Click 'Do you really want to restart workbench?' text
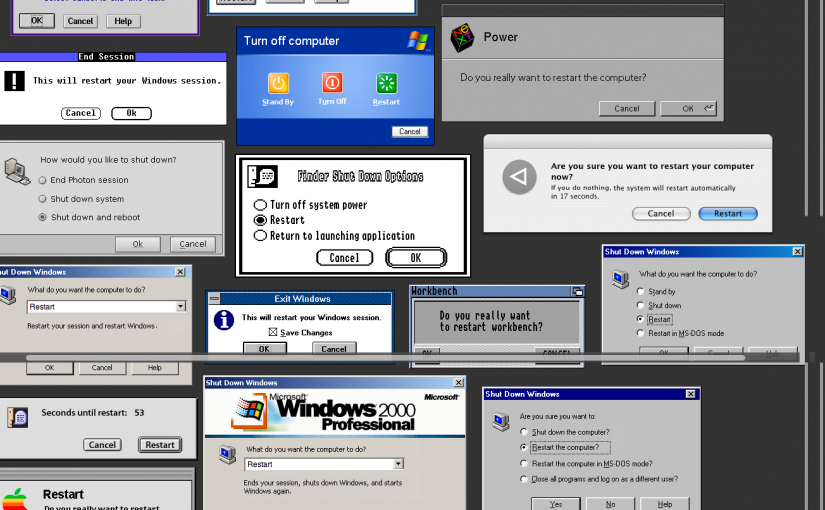The width and height of the screenshot is (825, 510). (491, 321)
